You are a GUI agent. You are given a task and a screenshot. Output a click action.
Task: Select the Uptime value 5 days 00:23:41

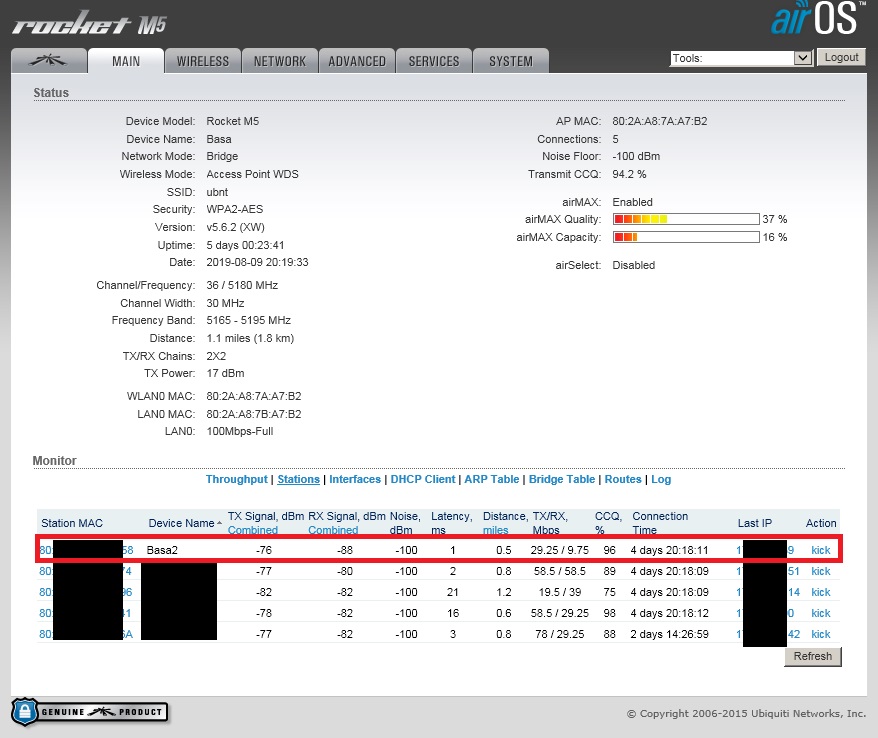[245, 245]
